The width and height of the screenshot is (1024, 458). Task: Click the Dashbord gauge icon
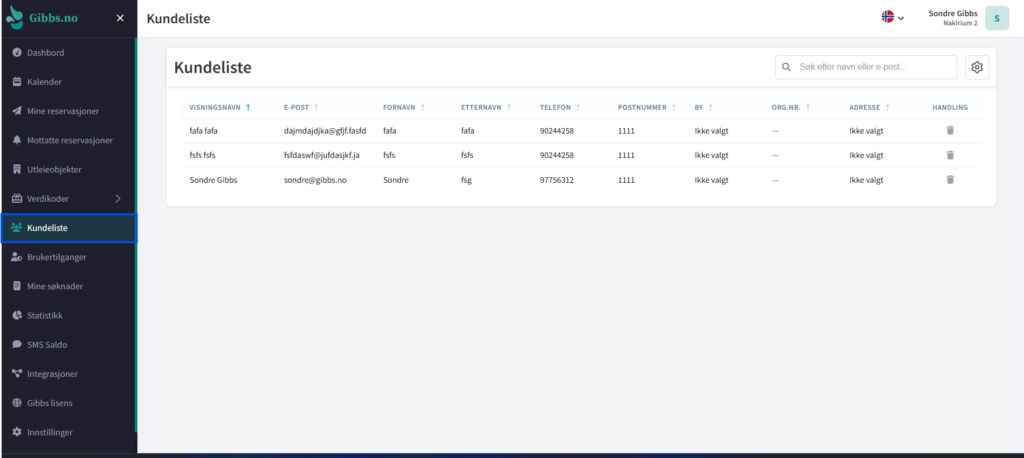click(x=17, y=52)
